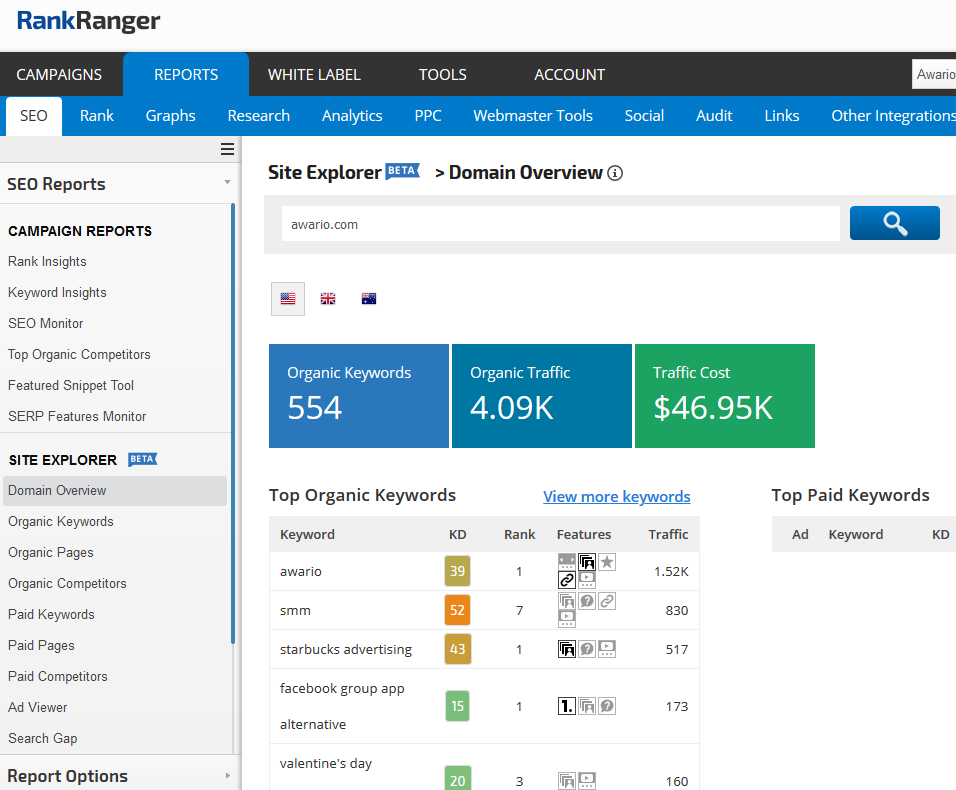
Task: Click the image pack icon in smm row
Action: (x=567, y=601)
